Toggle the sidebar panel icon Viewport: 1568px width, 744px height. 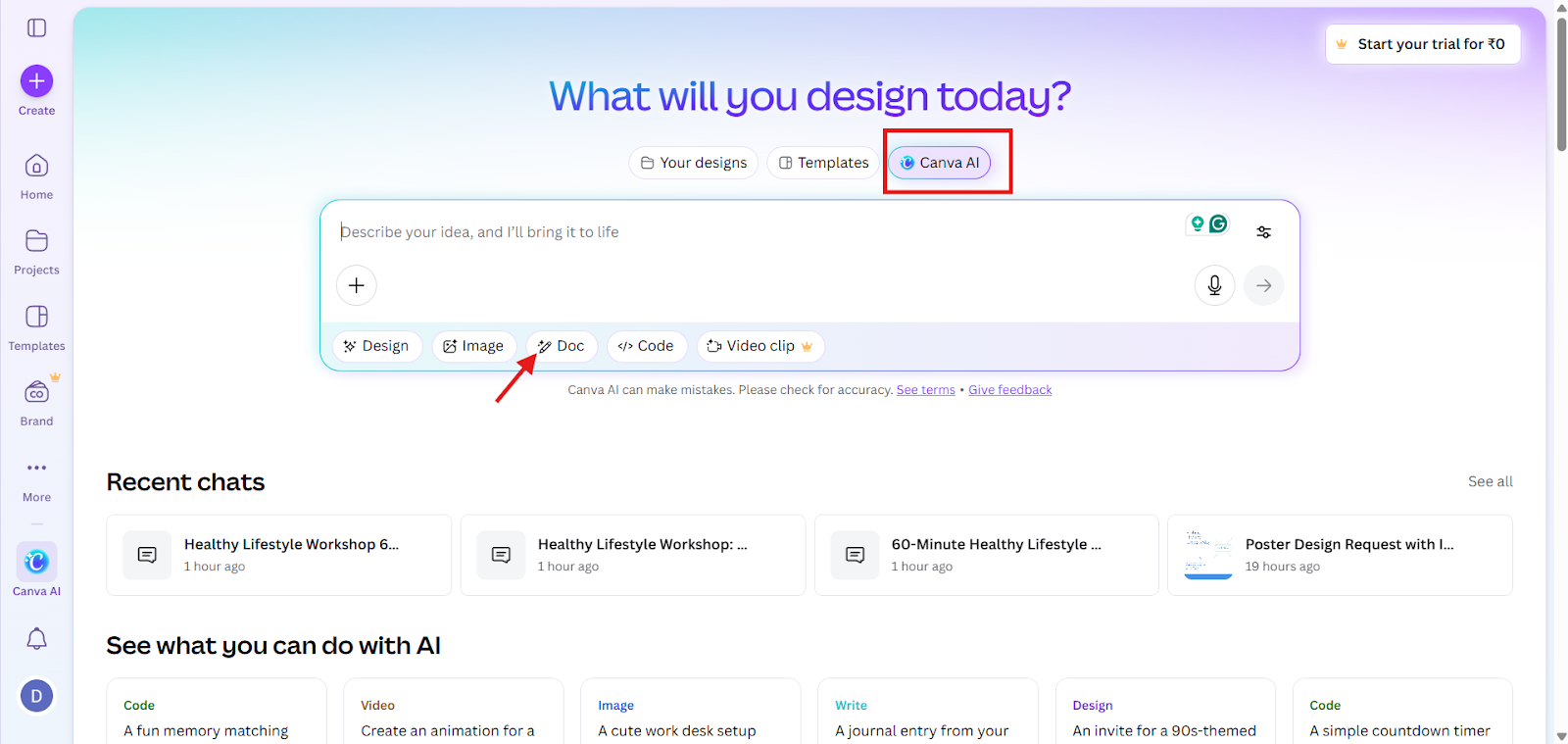(36, 27)
